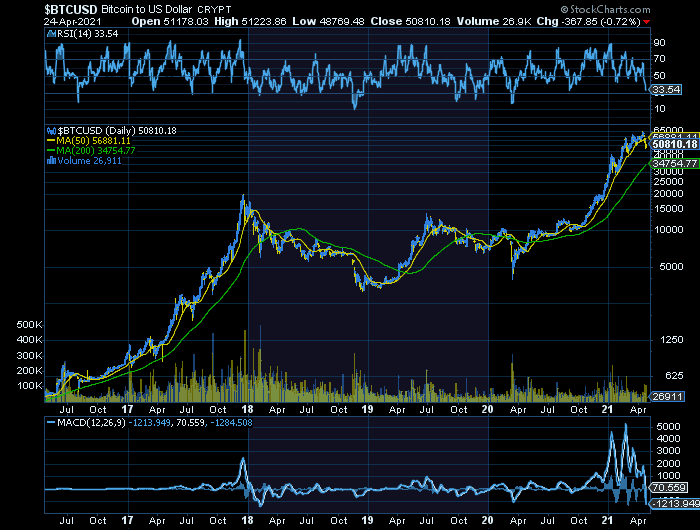Click the 10000 price axis label

tap(671, 230)
